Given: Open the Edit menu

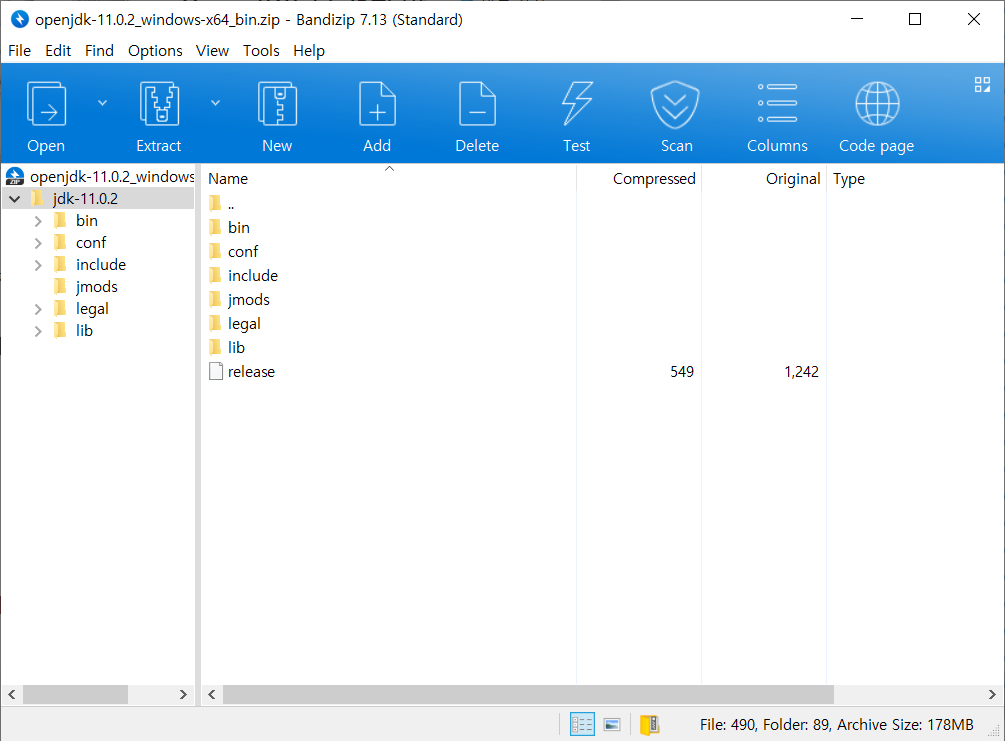Looking at the screenshot, I should (x=58, y=51).
